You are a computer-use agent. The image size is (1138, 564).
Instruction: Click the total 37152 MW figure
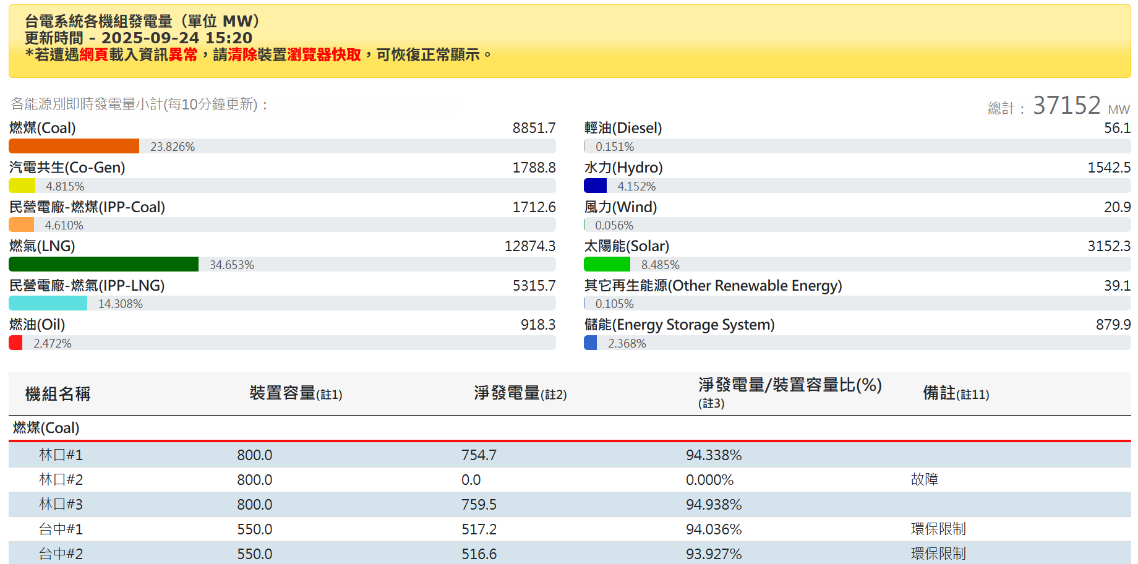1066,106
